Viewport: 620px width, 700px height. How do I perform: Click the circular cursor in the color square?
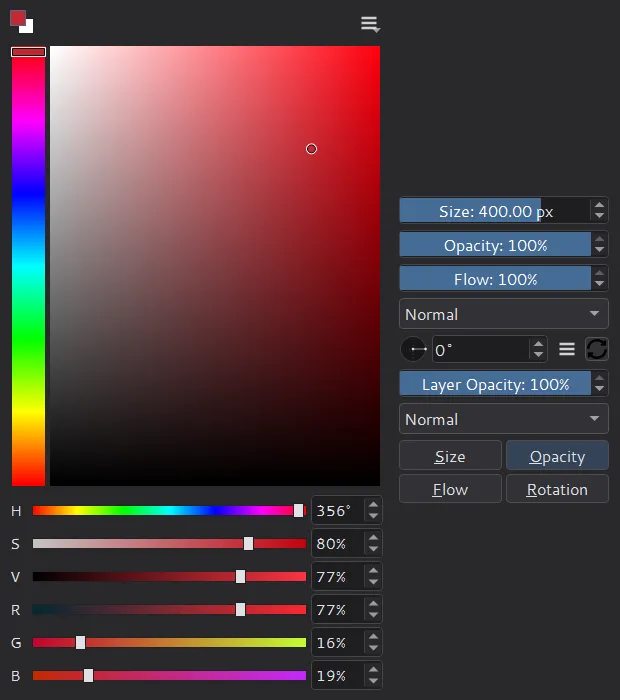click(x=311, y=149)
